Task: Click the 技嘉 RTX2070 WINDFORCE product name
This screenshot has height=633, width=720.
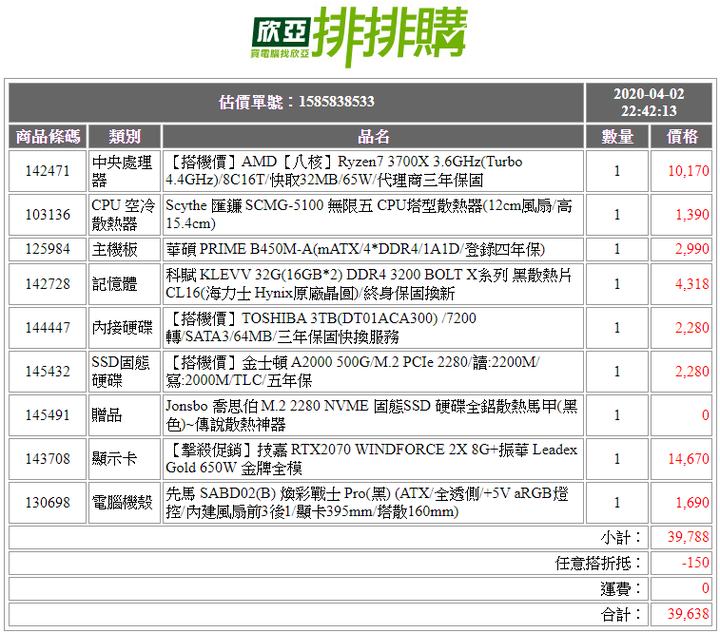Action: 371,459
